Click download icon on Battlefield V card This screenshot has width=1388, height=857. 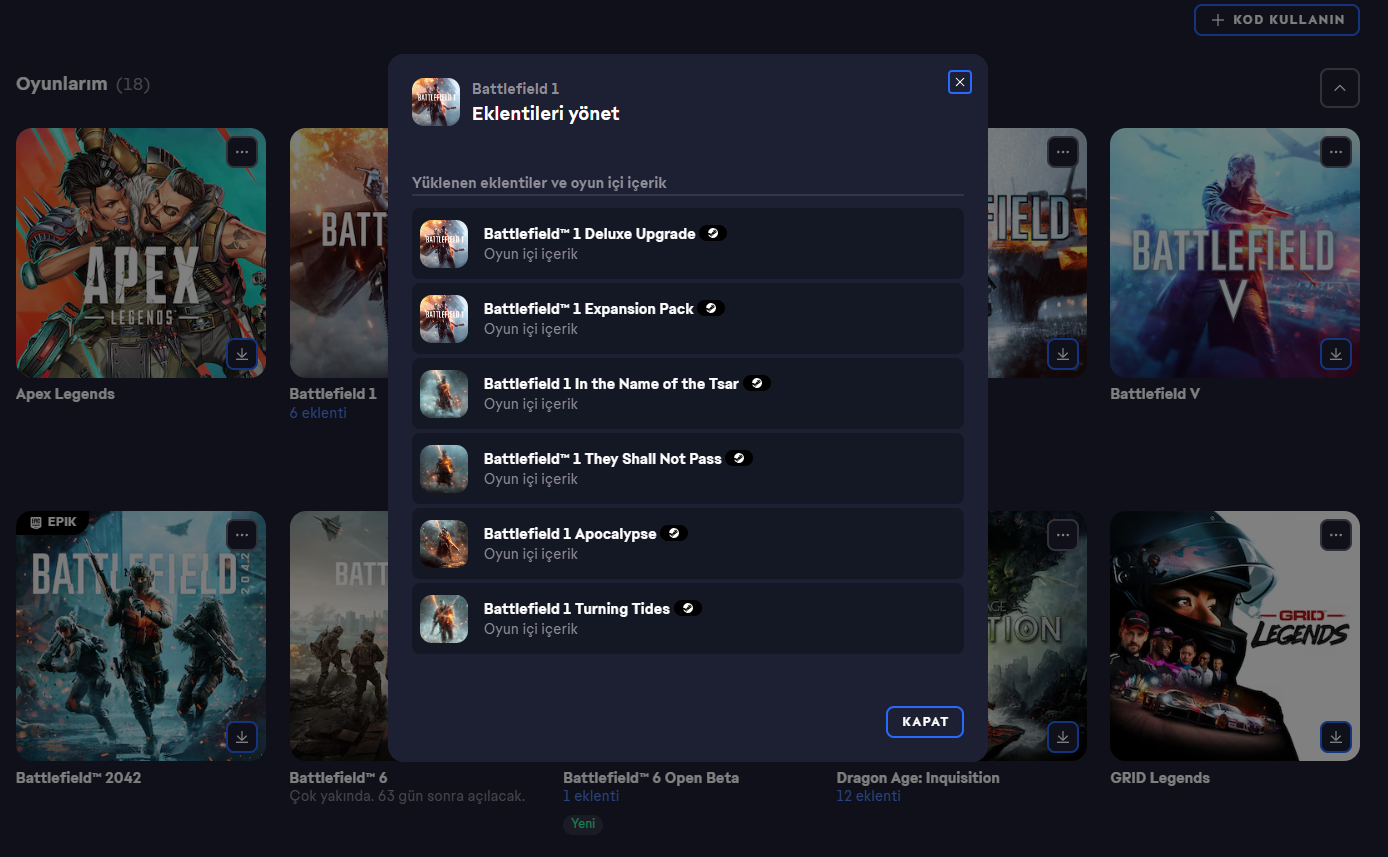click(1336, 354)
